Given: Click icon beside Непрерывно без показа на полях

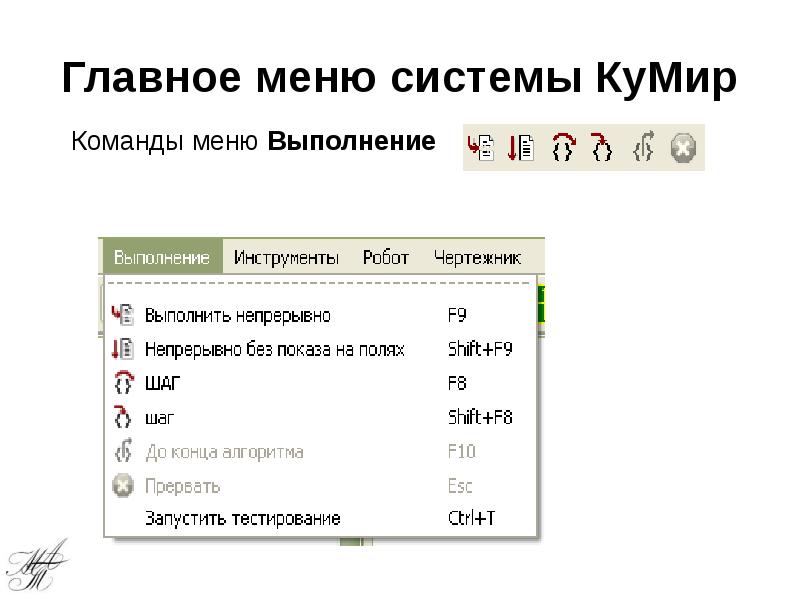Looking at the screenshot, I should click(x=123, y=349).
